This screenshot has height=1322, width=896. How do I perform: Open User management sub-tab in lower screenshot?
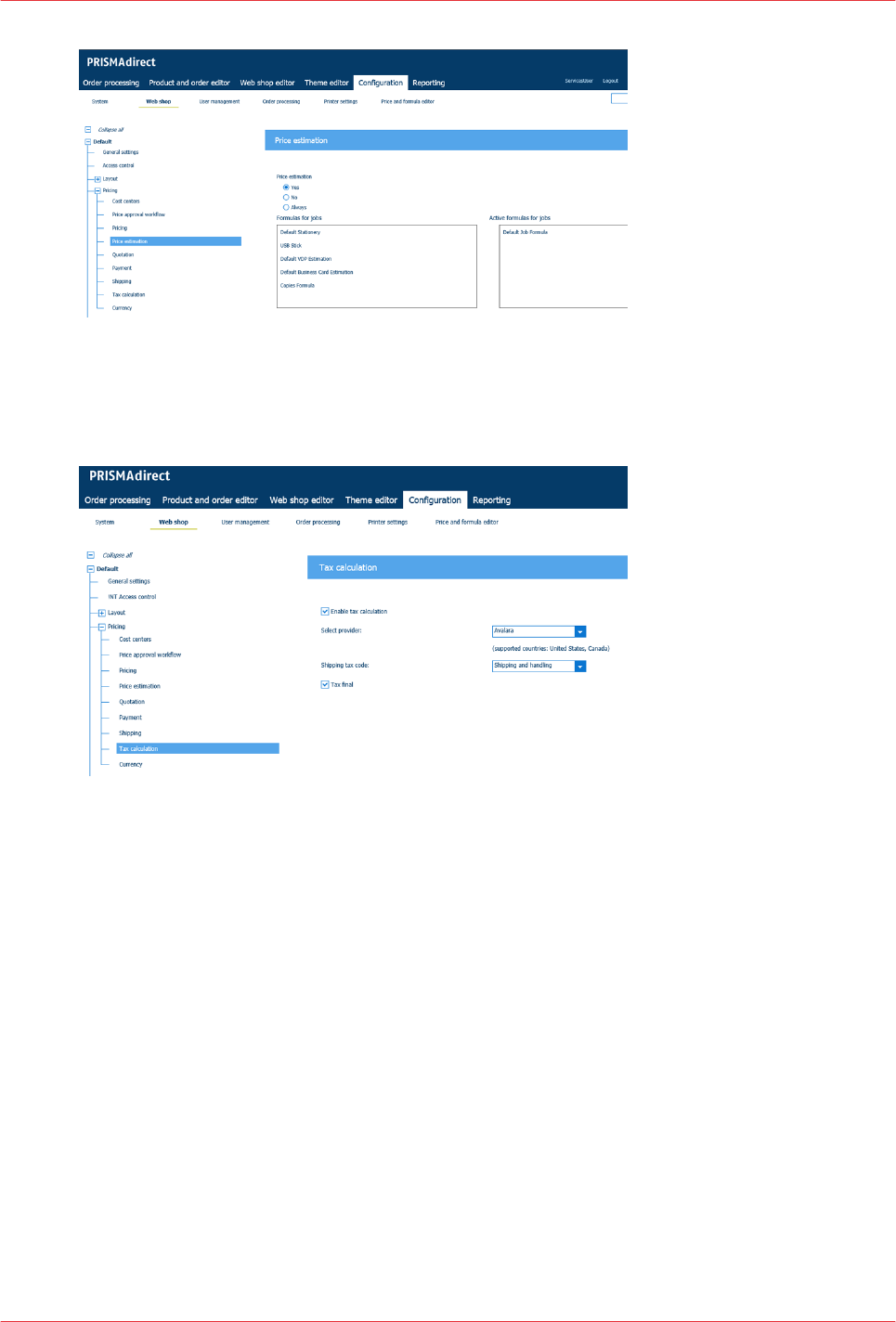pos(245,522)
